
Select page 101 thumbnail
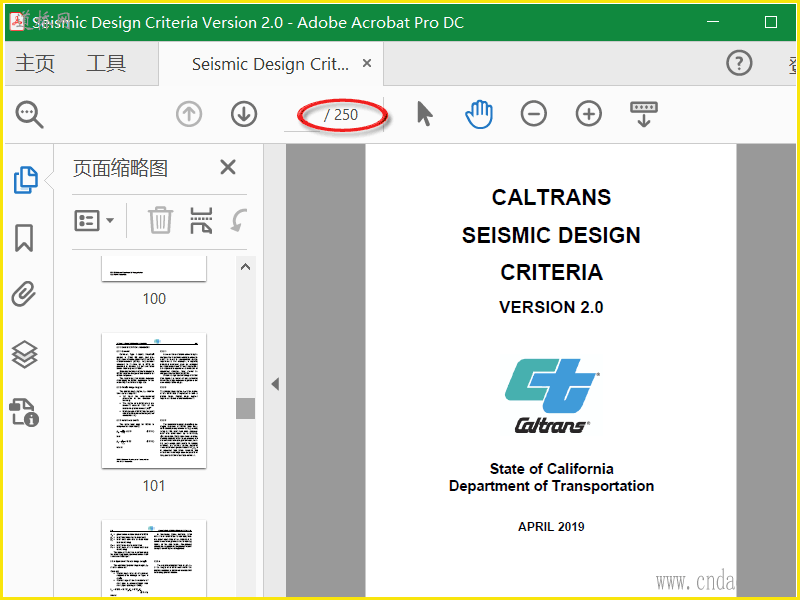pos(154,401)
